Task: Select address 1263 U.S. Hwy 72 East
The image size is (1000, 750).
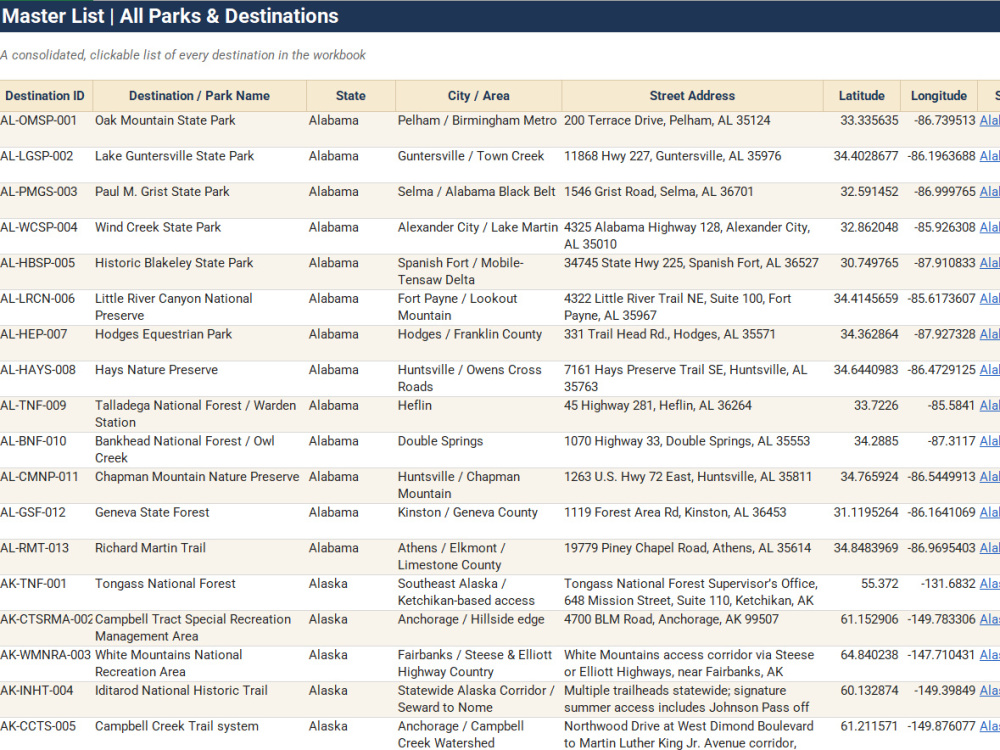Action: 693,487
